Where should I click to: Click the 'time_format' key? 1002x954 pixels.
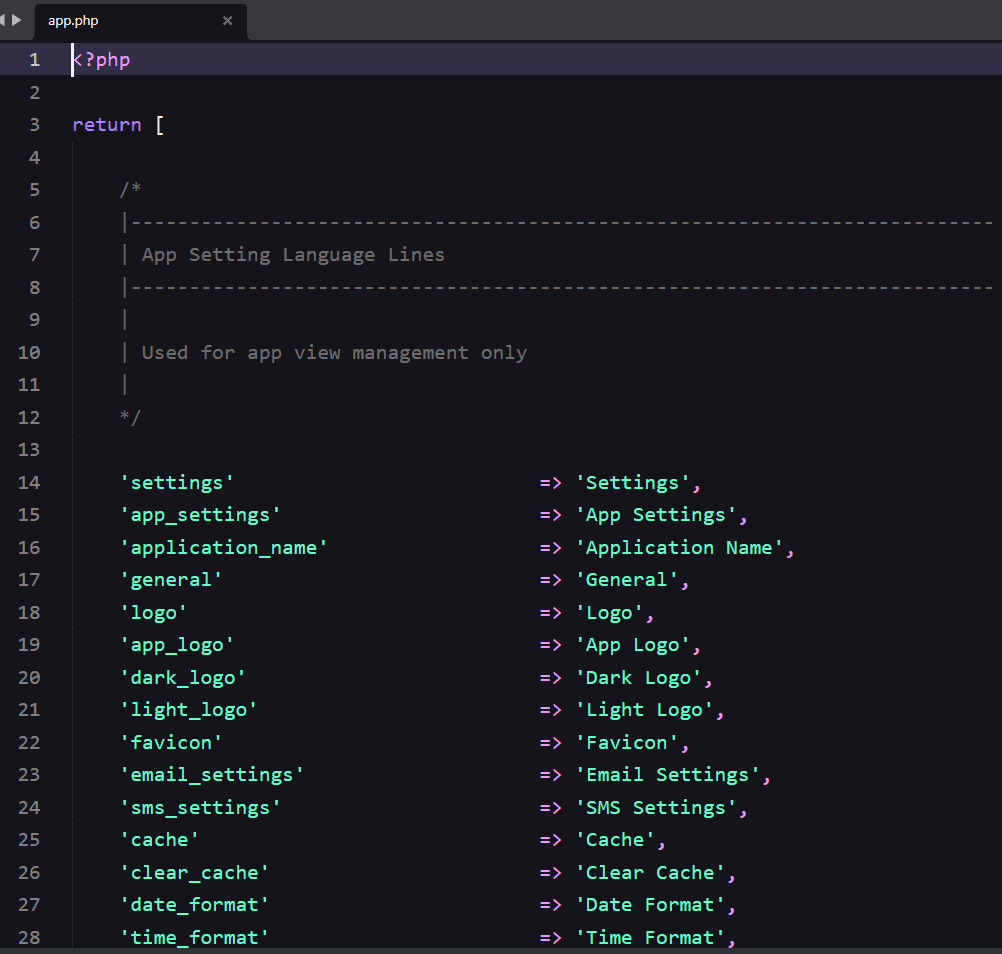tap(194, 937)
